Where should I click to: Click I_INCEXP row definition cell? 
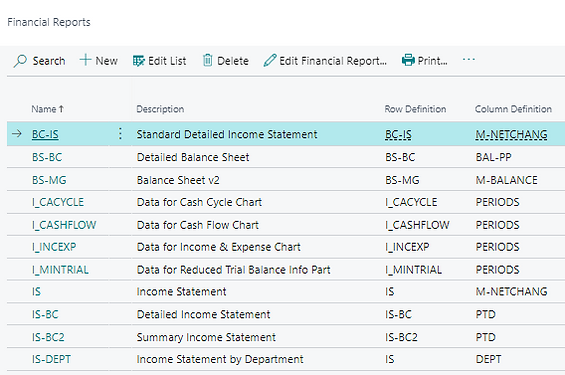coord(407,247)
